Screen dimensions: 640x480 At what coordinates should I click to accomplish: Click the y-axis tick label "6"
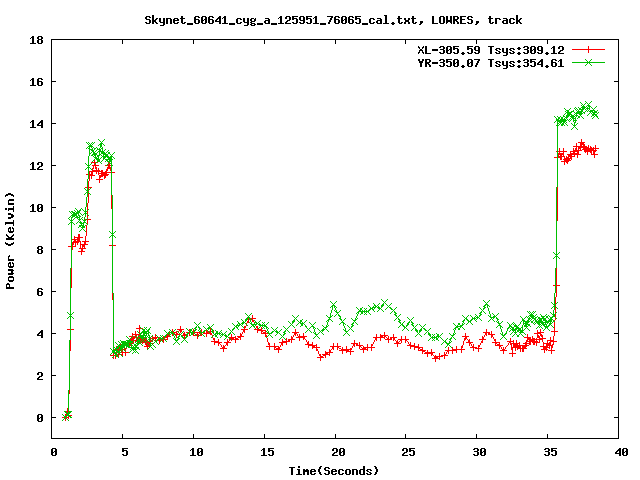click(x=40, y=292)
